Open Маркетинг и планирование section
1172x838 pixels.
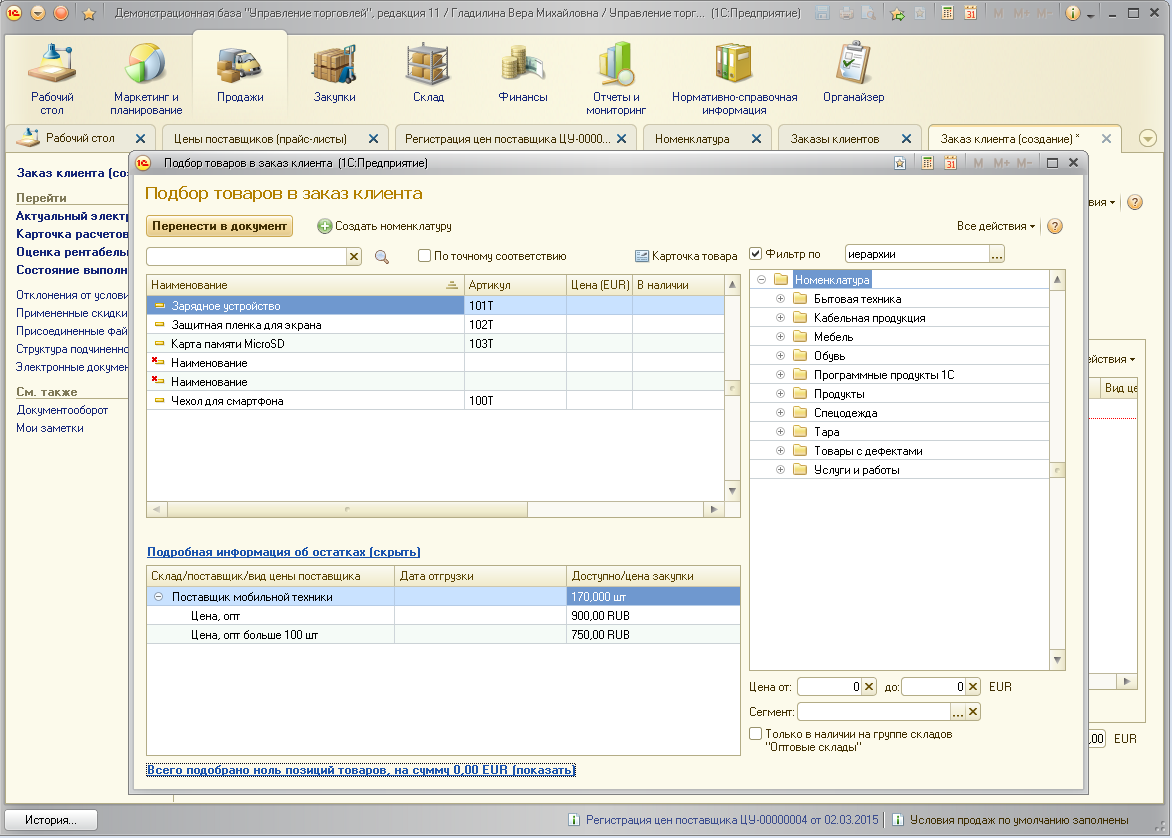tap(146, 79)
